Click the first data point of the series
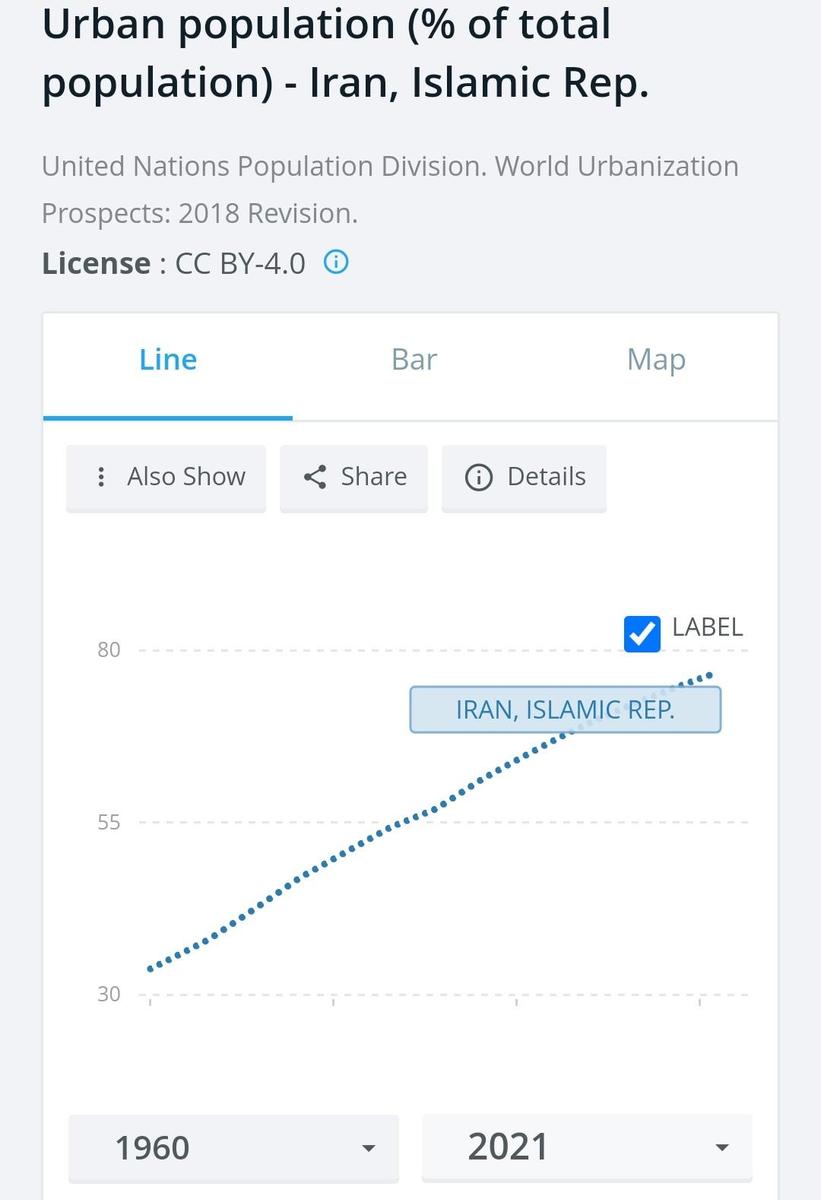This screenshot has width=821, height=1200. 150,969
